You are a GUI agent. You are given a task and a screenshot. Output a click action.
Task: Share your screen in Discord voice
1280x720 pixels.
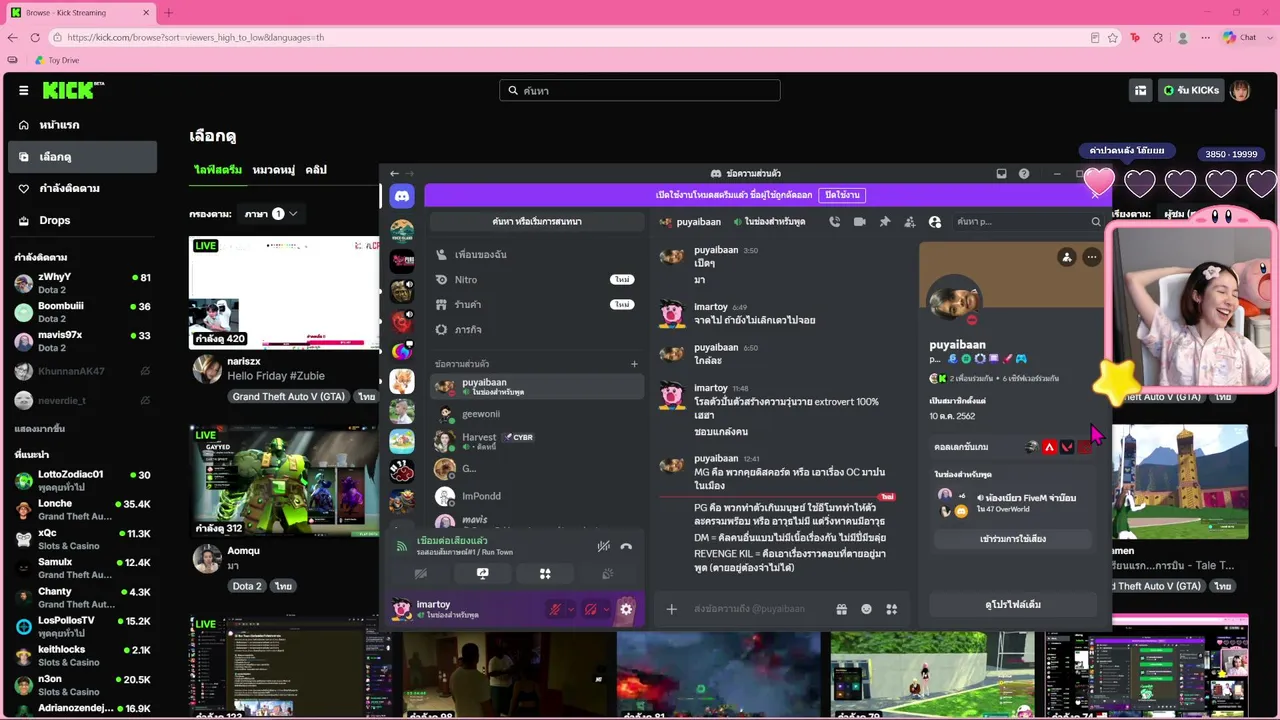483,574
